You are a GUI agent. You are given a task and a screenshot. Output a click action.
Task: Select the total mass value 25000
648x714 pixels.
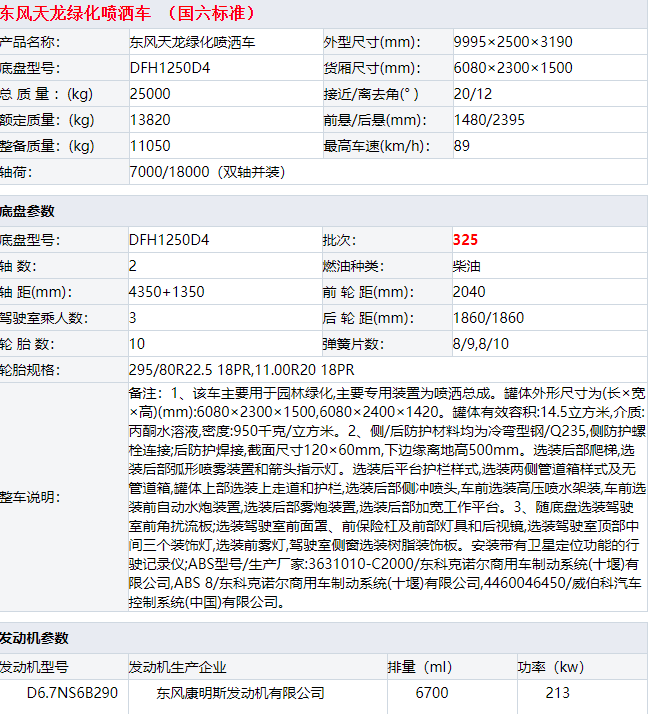point(150,94)
